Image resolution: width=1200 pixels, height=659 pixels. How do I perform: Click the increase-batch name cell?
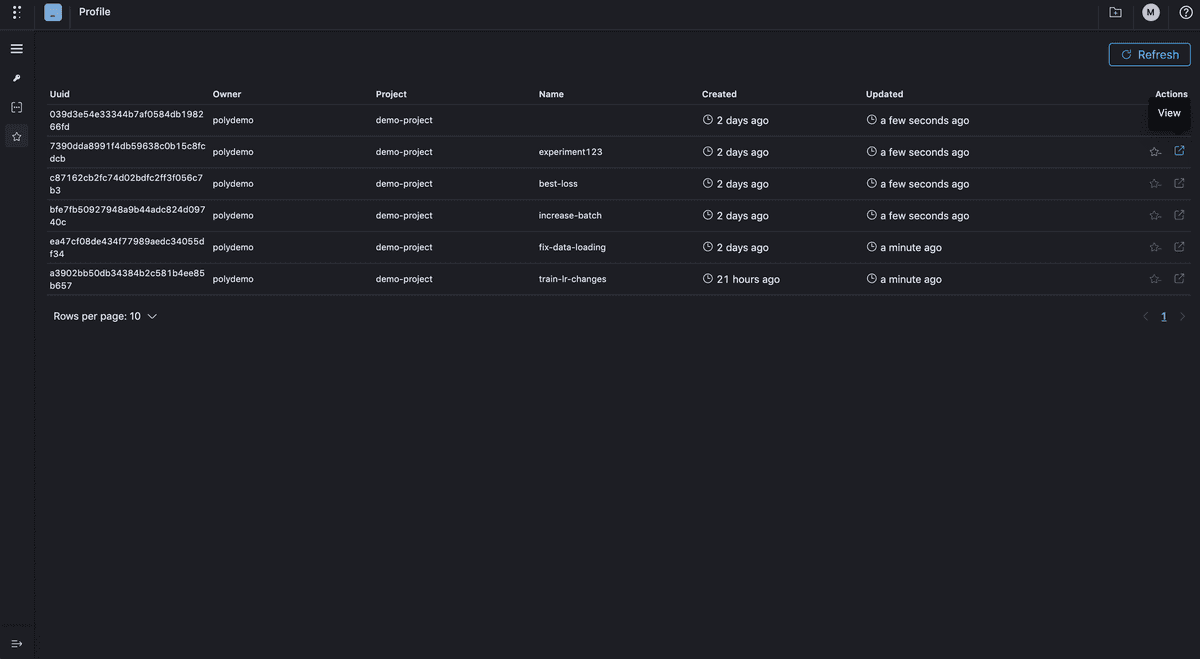(570, 216)
